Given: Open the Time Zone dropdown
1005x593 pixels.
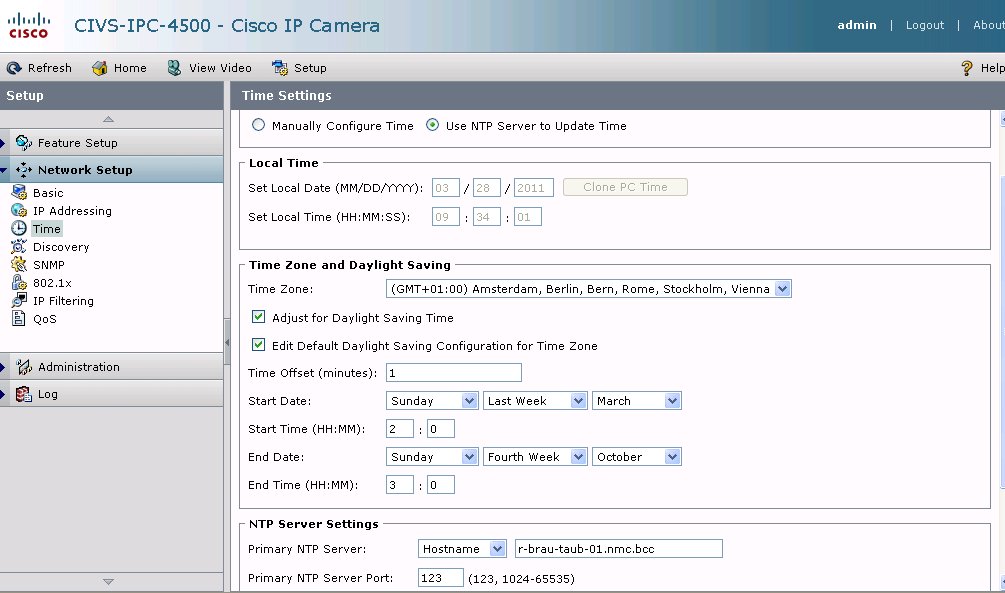Looking at the screenshot, I should tap(783, 288).
